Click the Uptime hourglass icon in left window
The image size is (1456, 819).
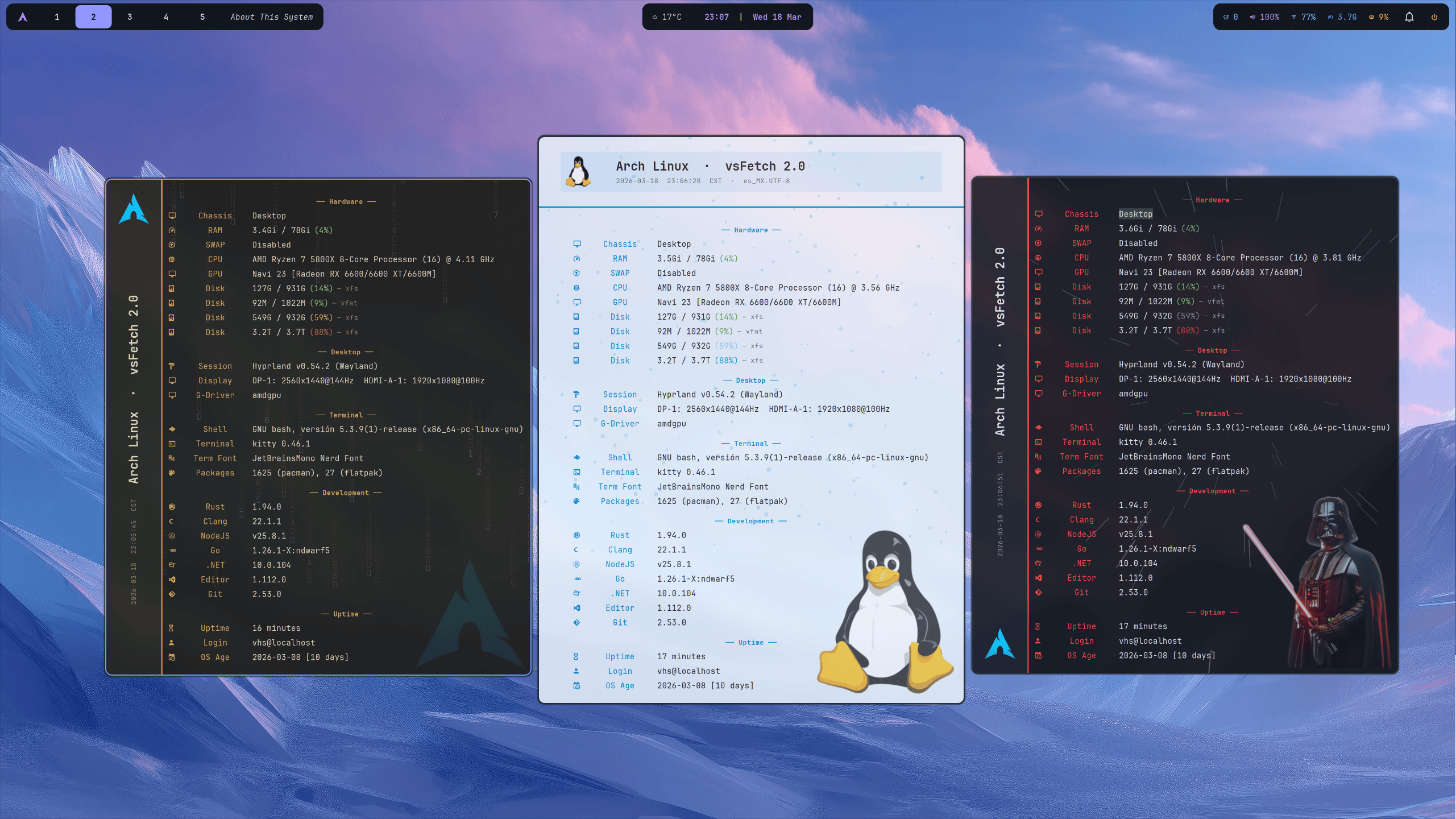[x=171, y=628]
